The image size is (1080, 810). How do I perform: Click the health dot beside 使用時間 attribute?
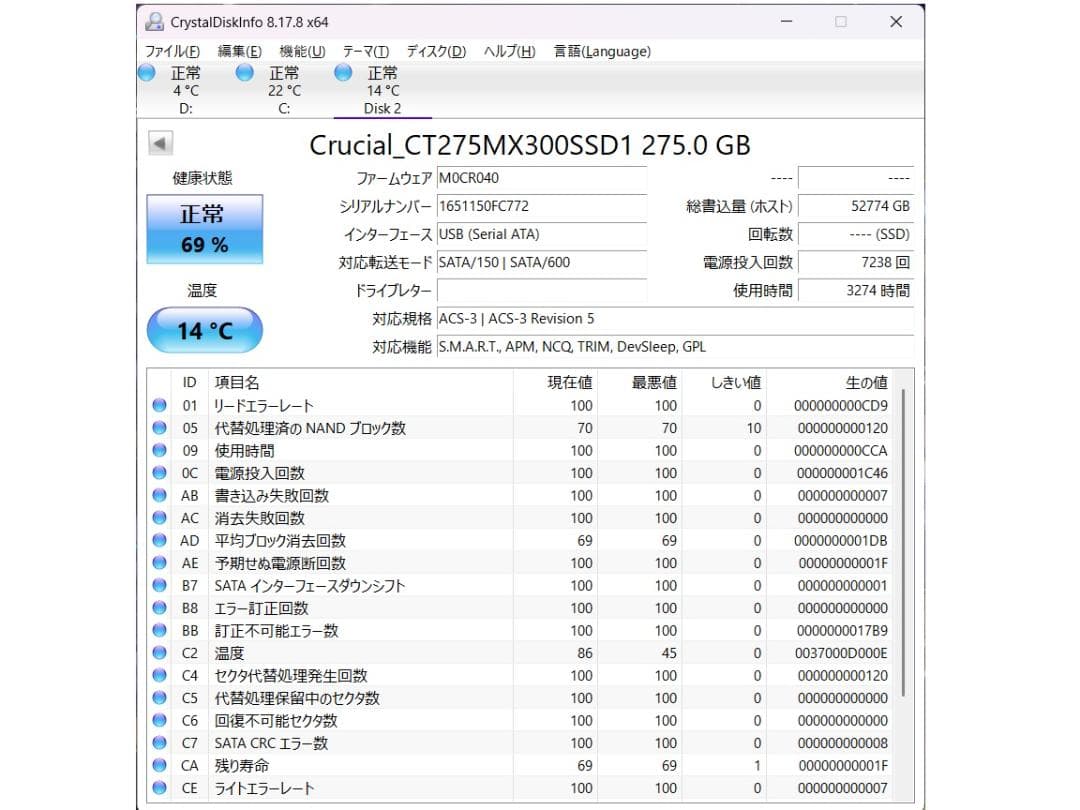coord(158,450)
